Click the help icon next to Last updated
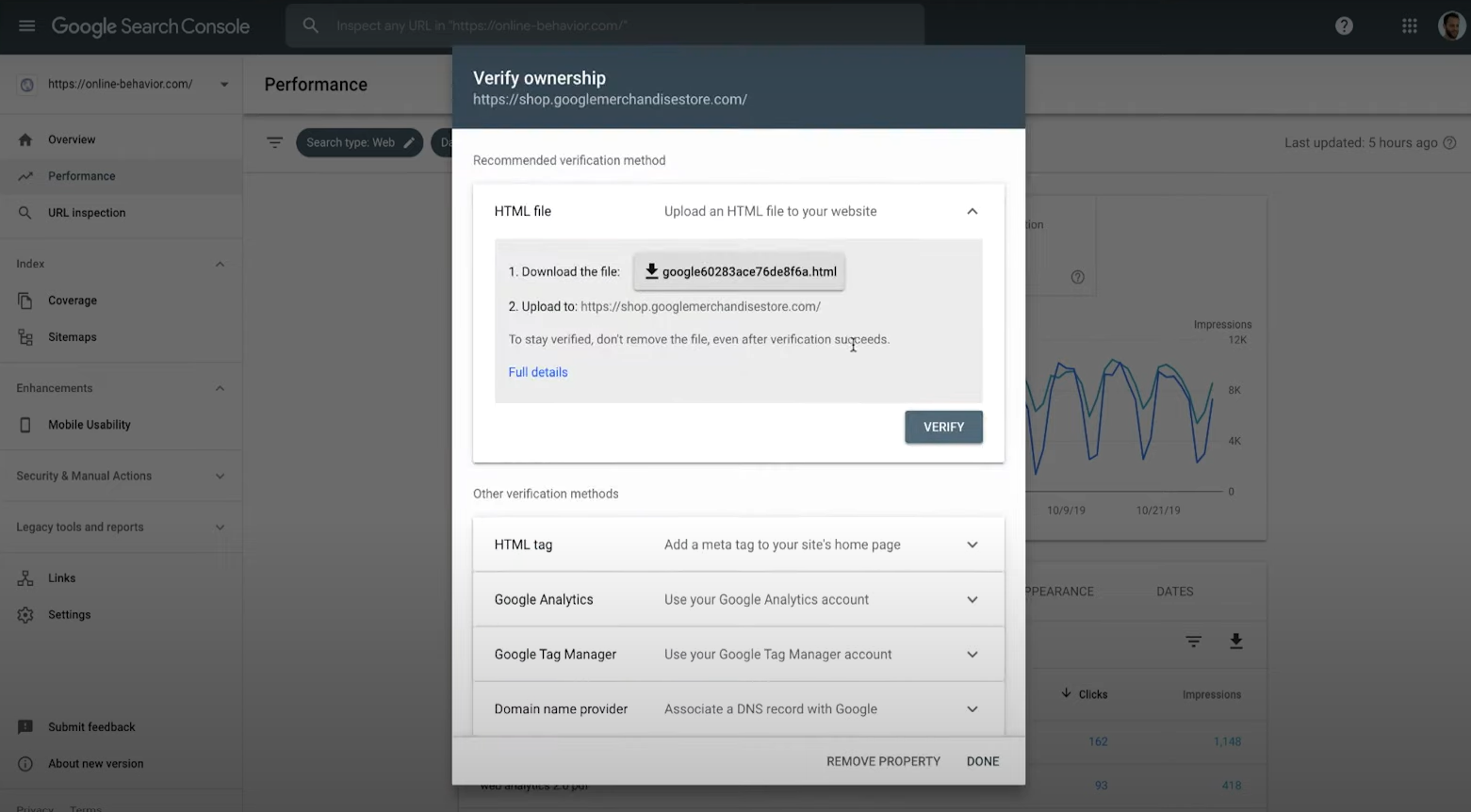 [x=1449, y=143]
